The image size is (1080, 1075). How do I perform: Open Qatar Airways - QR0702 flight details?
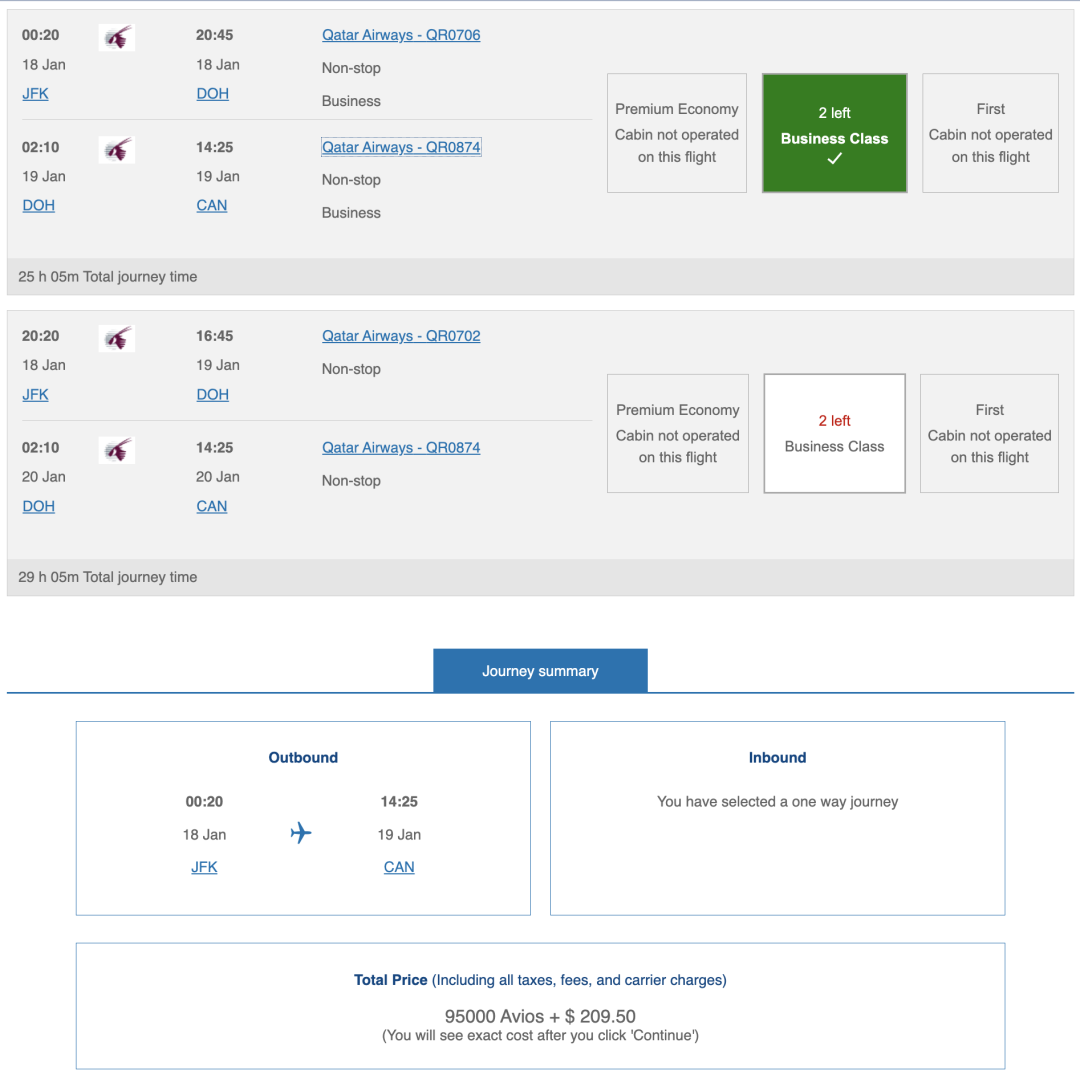pyautogui.click(x=401, y=336)
